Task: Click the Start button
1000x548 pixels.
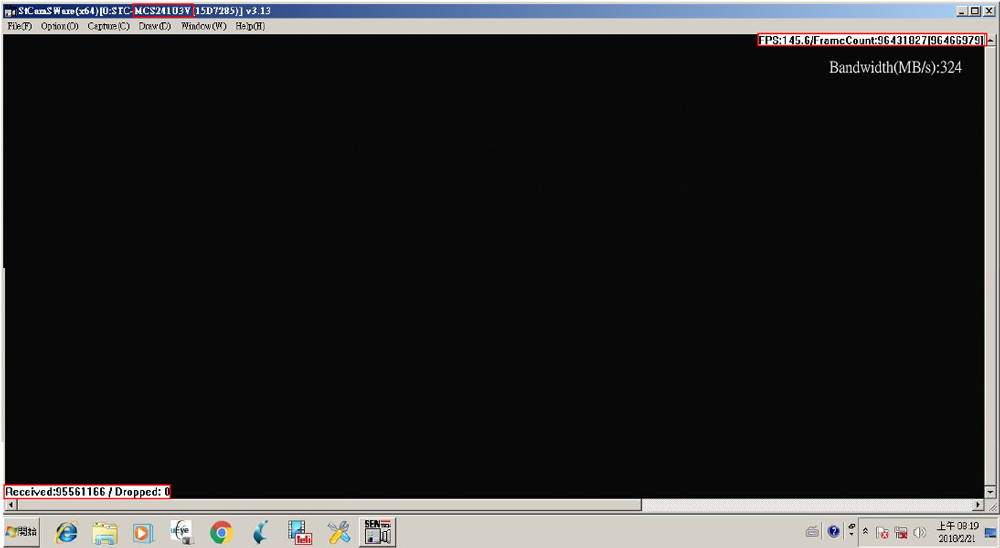Action: tap(21, 532)
